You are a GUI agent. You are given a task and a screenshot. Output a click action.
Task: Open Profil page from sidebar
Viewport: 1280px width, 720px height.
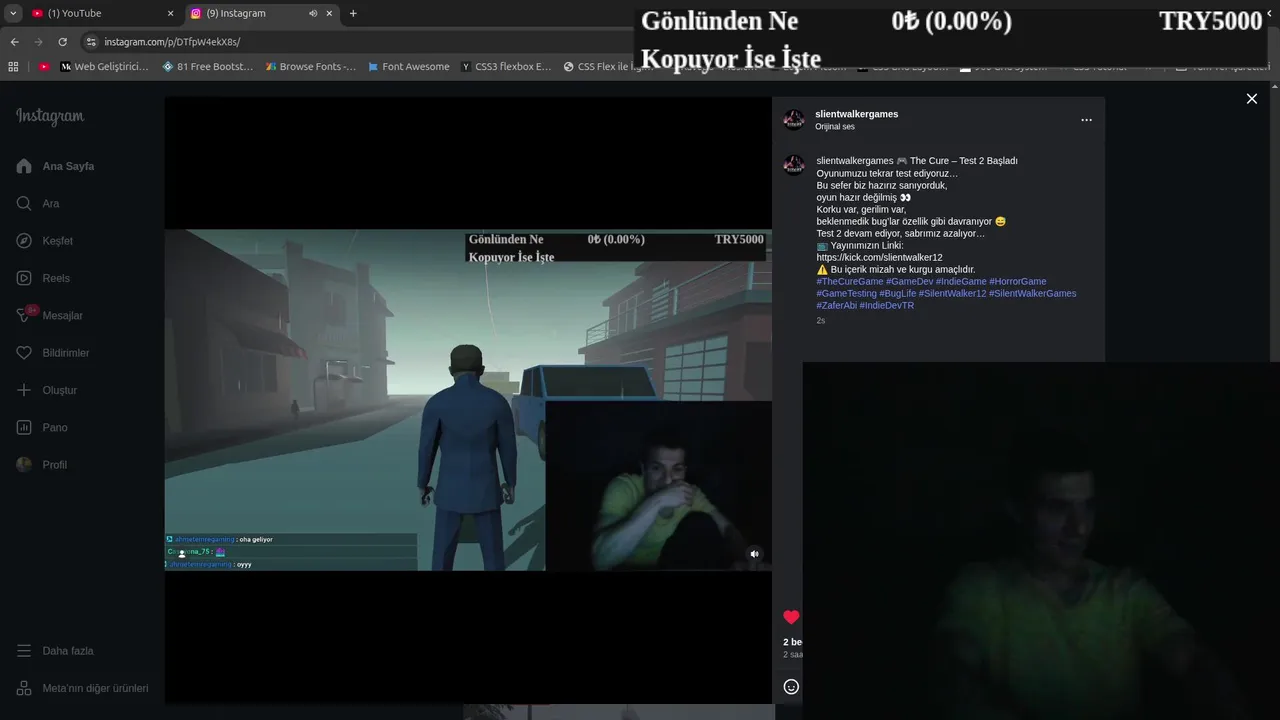[42, 465]
